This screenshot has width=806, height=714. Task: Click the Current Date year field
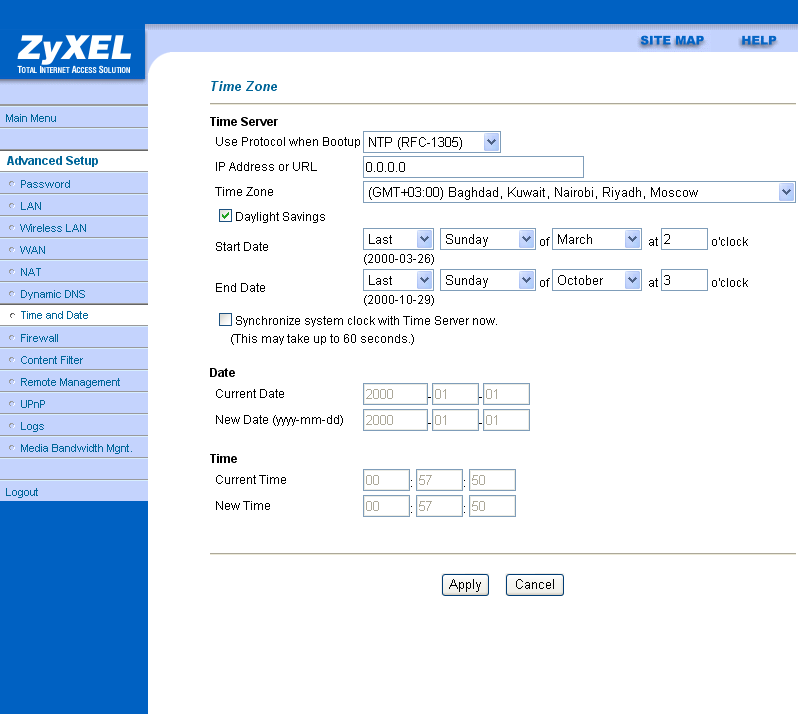click(395, 394)
